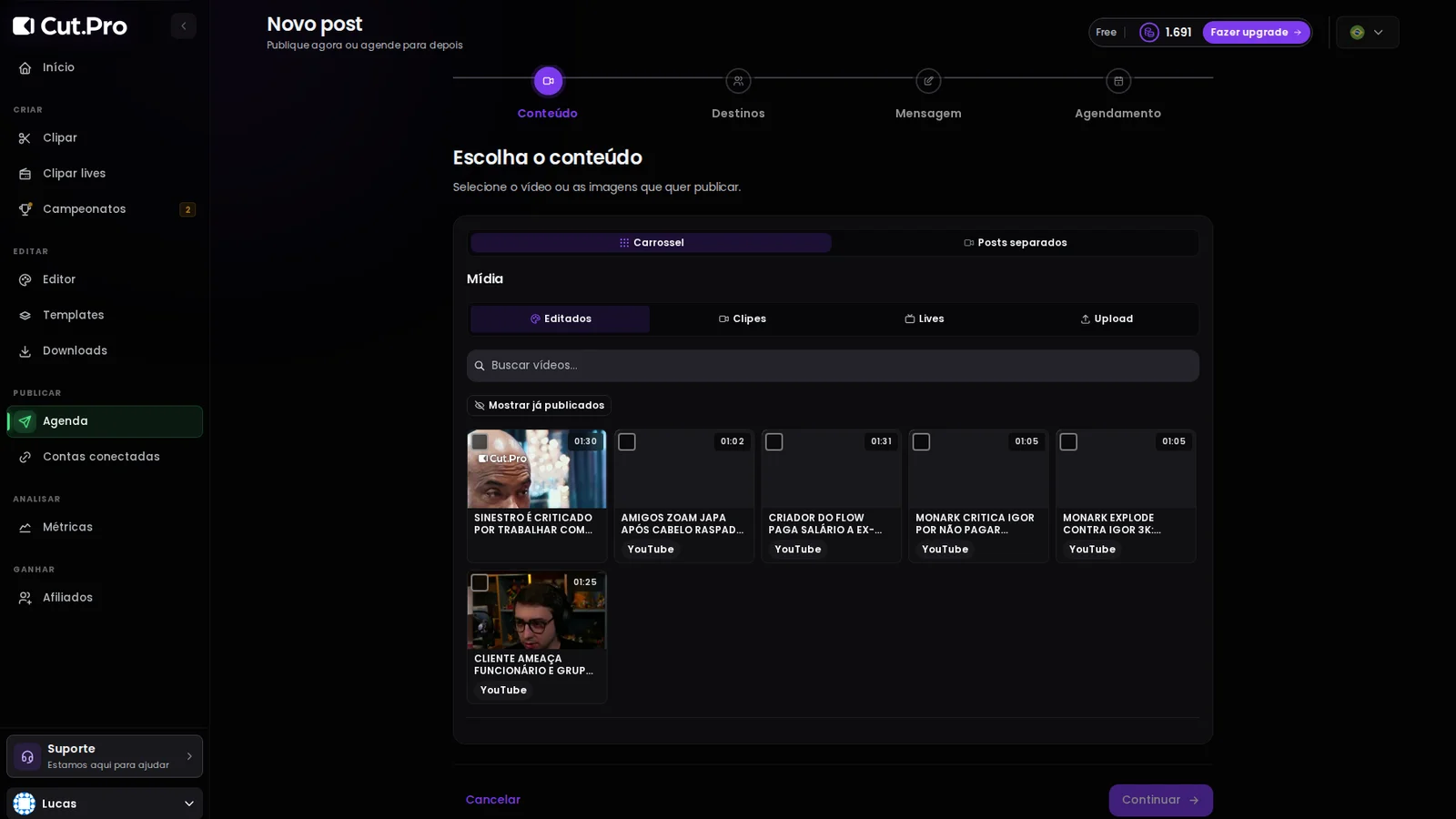Viewport: 1456px width, 819px height.
Task: Check the MONARK EXPLODE CONTRA IGOR checkbox
Action: click(x=1069, y=442)
